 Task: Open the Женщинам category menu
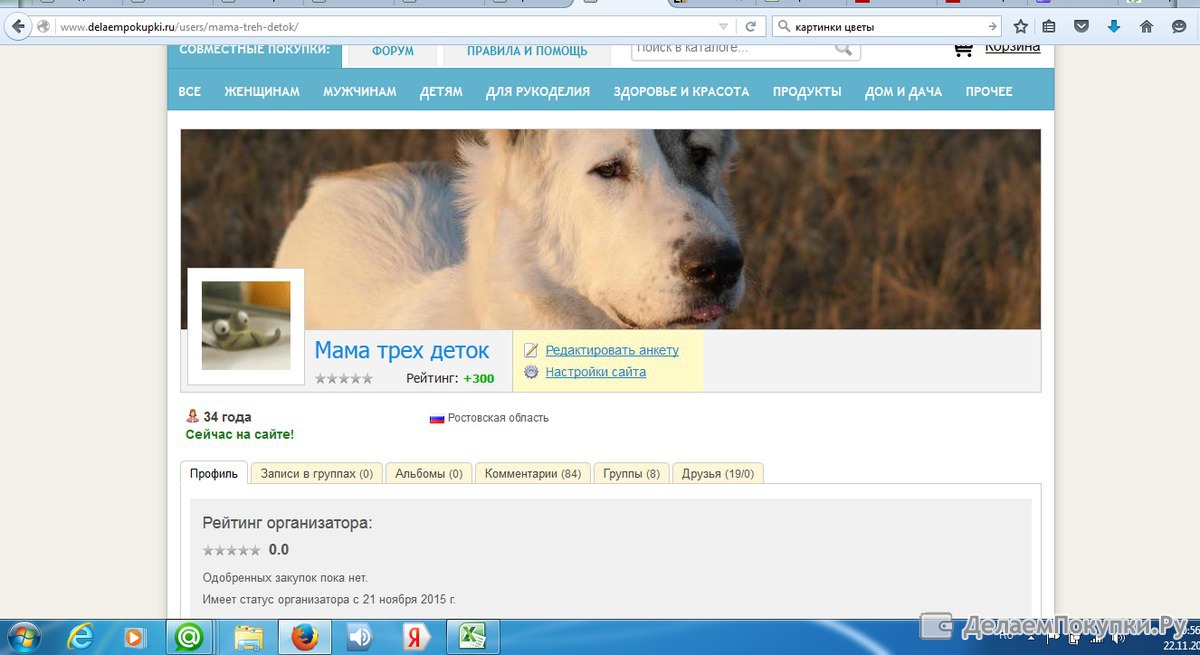point(261,92)
